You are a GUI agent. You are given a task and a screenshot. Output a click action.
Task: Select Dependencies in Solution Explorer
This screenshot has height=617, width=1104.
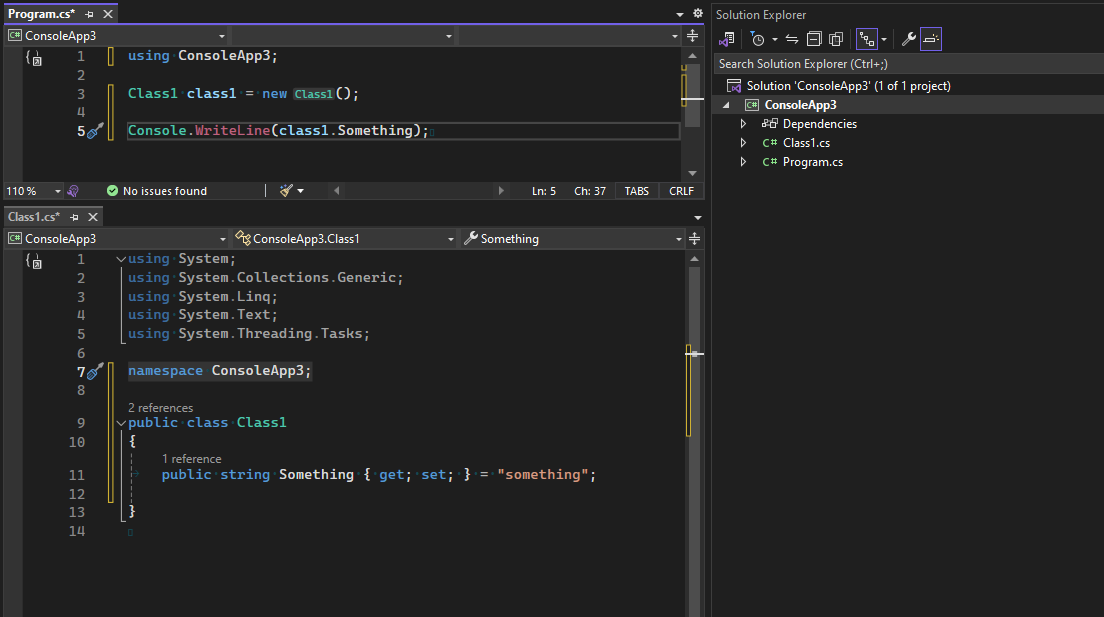[x=820, y=124]
